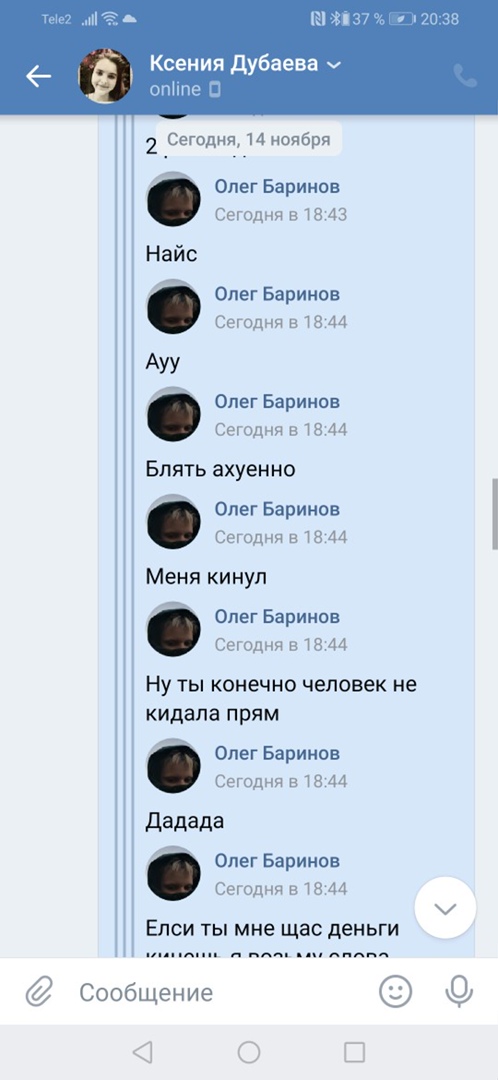The width and height of the screenshot is (498, 1080).
Task: Tap the Сегодня, 14 ноября date label
Action: tap(249, 140)
